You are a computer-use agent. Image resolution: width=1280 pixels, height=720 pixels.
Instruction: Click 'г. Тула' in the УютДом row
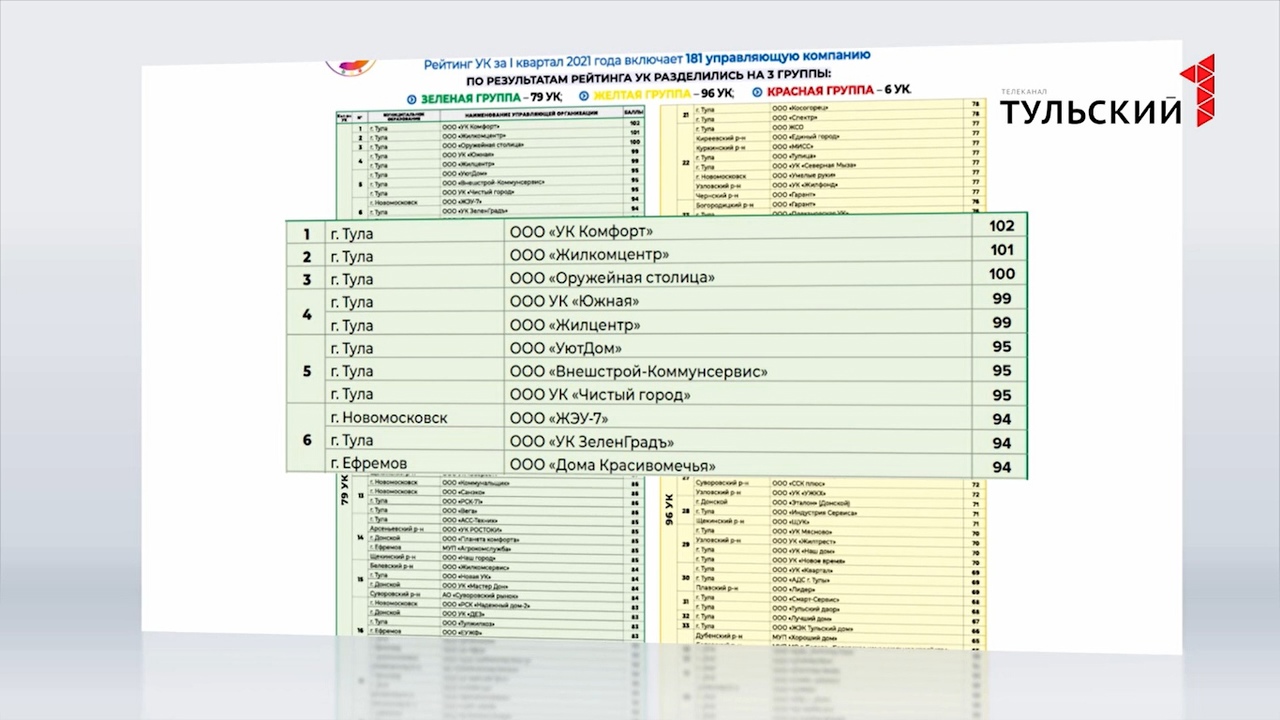[x=351, y=348]
